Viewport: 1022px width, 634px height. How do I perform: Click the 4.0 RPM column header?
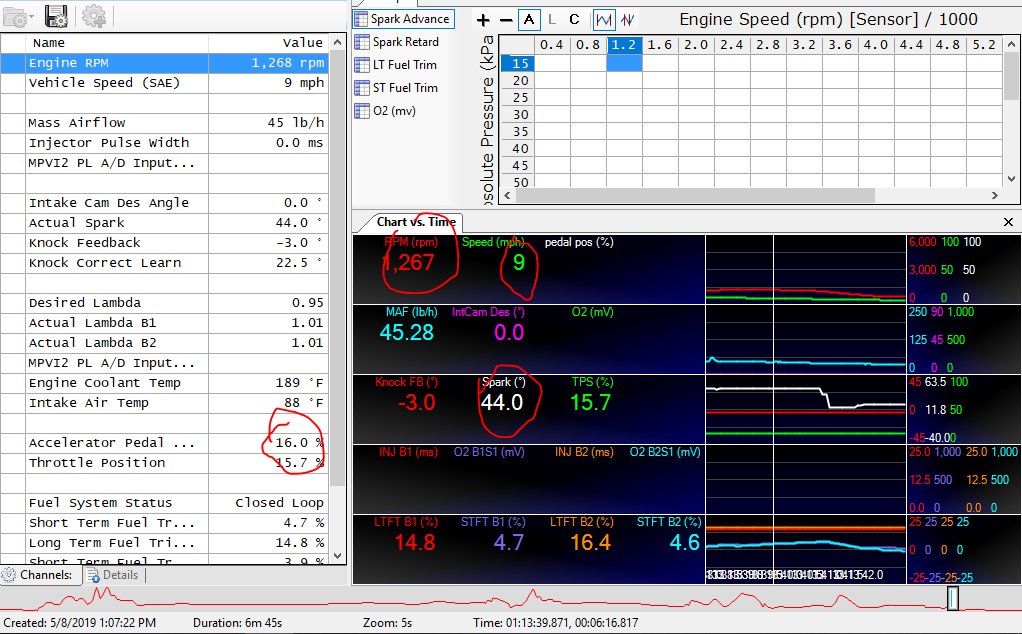[x=875, y=45]
